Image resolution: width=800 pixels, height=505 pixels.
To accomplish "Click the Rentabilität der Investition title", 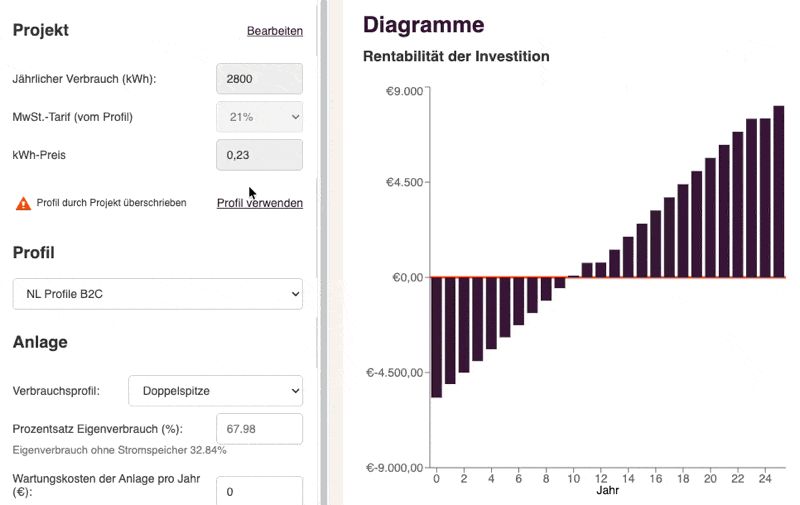I will [456, 57].
